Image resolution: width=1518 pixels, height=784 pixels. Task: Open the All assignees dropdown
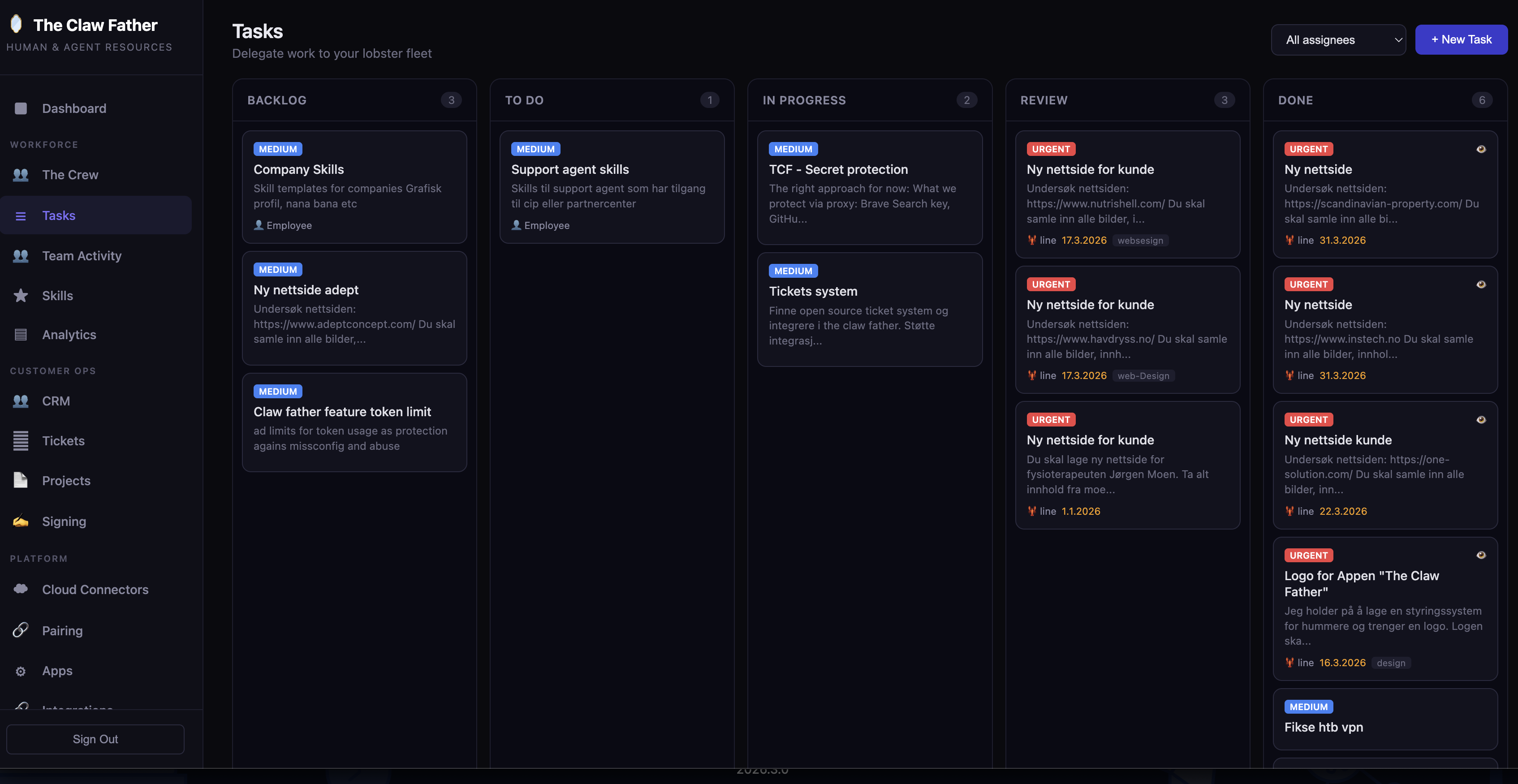[1338, 39]
